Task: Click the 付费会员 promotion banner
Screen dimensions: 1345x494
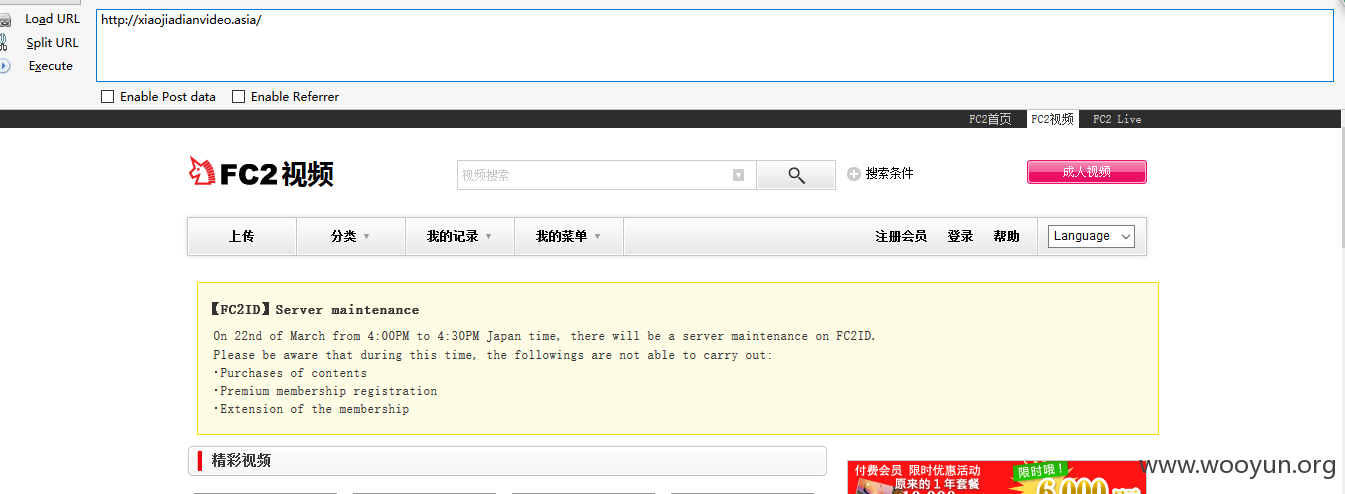Action: click(x=996, y=477)
